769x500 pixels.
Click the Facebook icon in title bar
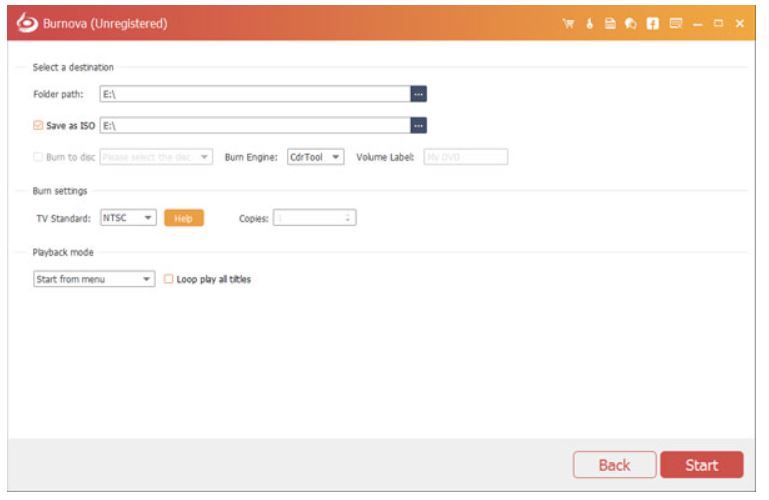(x=652, y=23)
